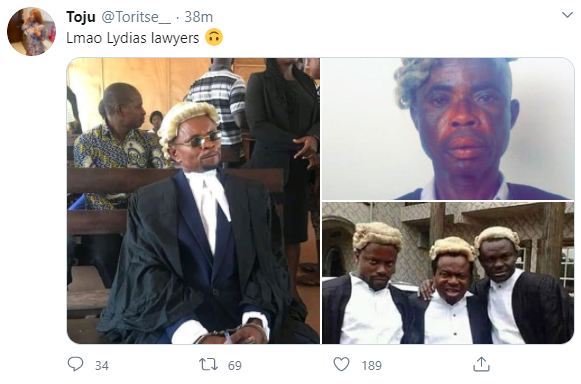Open the photo of three wigged men
The height and width of the screenshot is (384, 581).
coord(448,273)
